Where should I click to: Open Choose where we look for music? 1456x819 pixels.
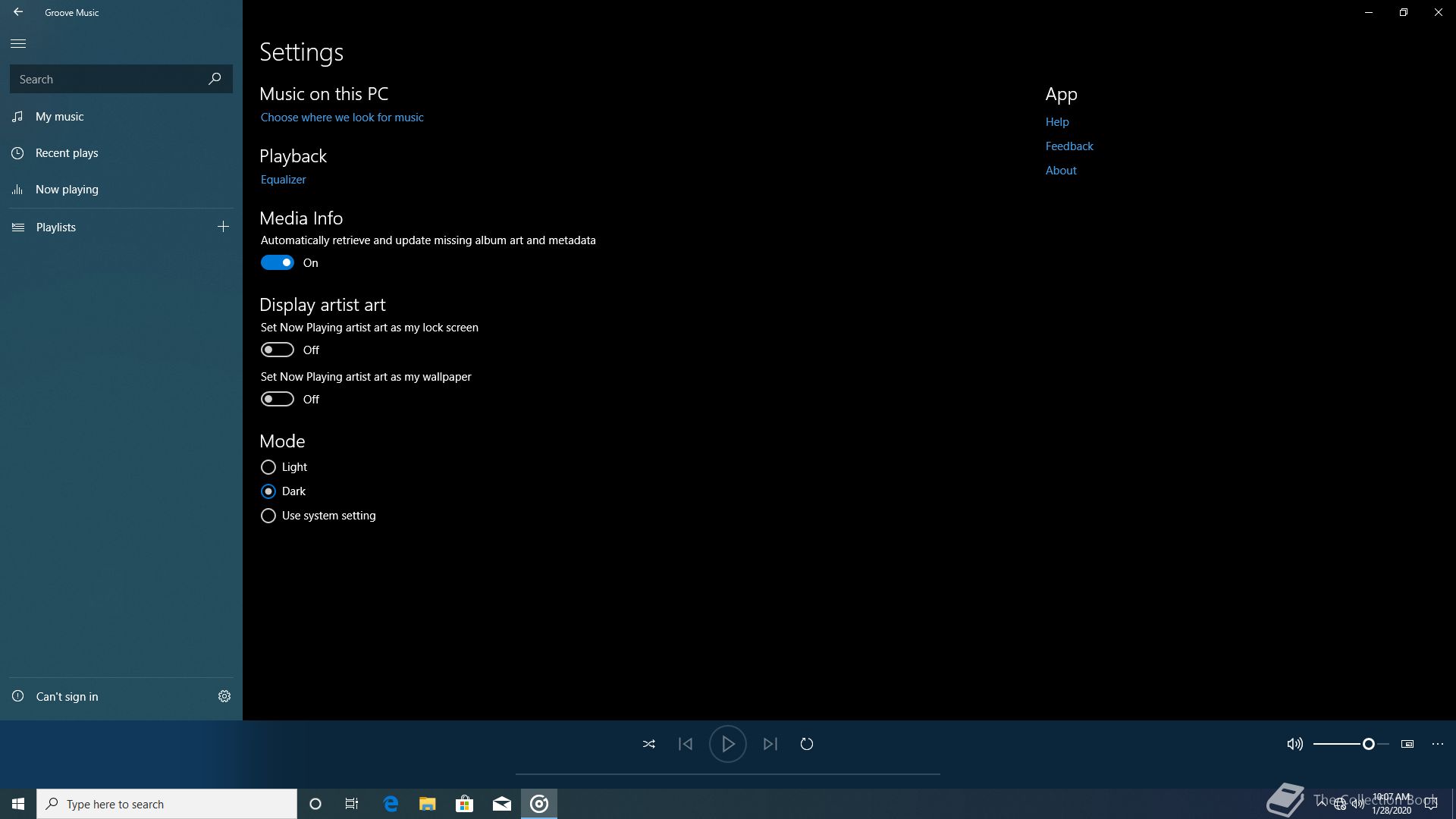pyautogui.click(x=342, y=118)
